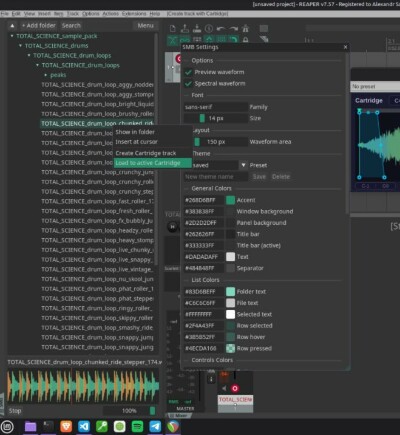Viewport: 400px width, 435px height.
Task: Toggle the metronome icon in the toolbar
Action: (246, 28)
